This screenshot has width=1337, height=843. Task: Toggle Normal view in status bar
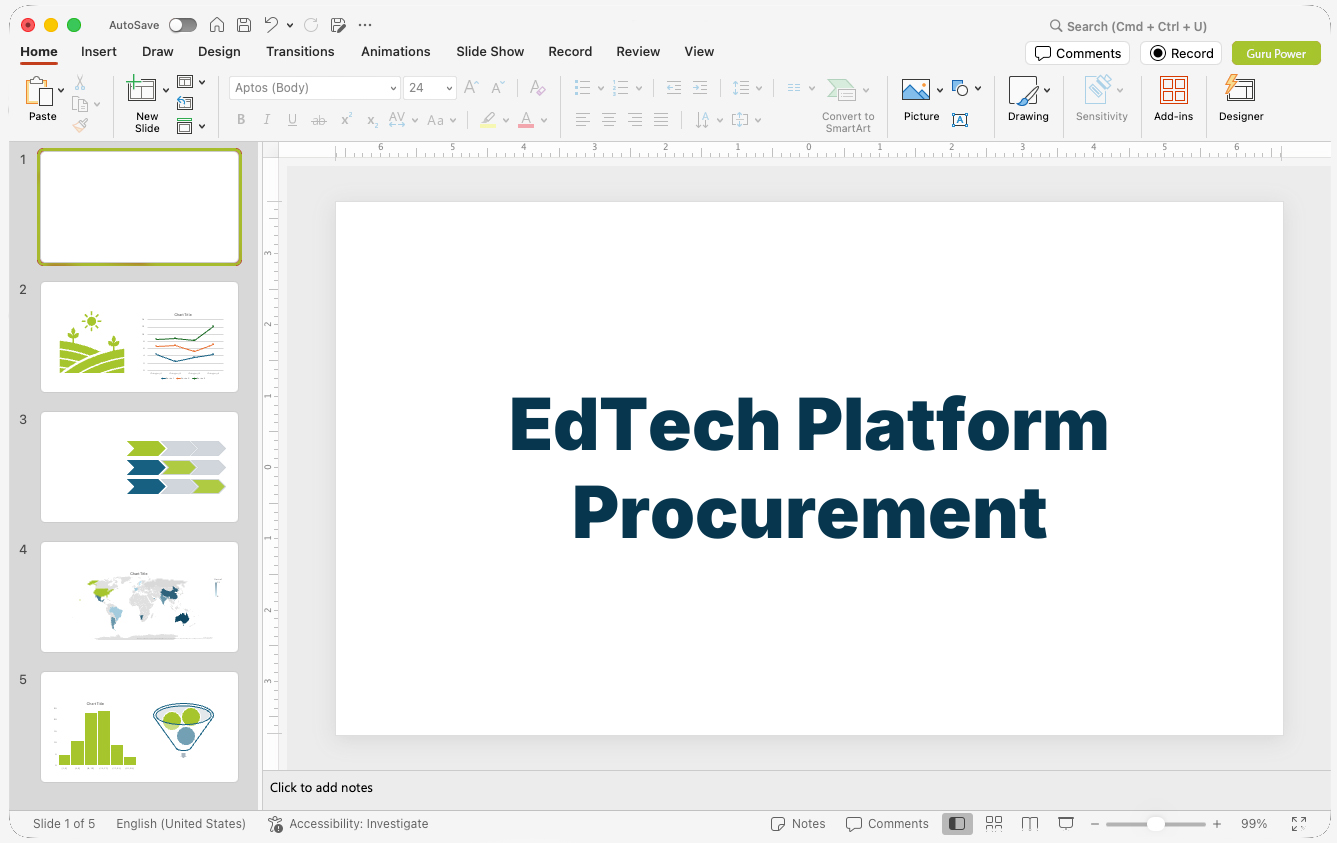coord(957,824)
